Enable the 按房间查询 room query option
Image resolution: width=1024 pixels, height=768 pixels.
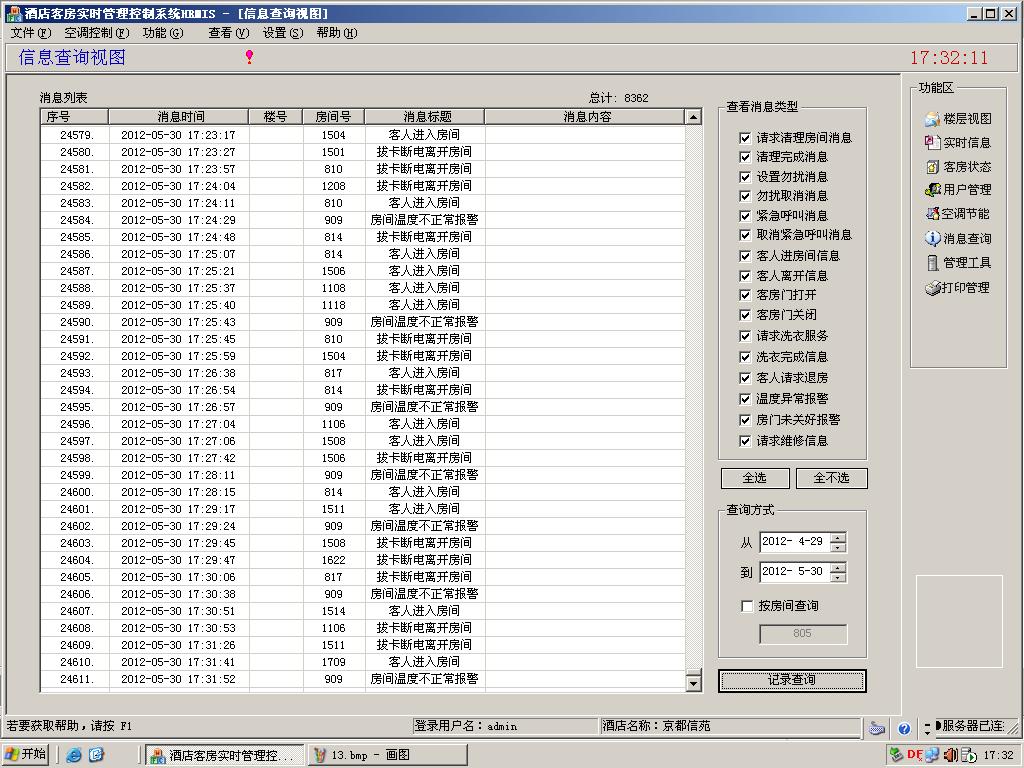click(745, 606)
